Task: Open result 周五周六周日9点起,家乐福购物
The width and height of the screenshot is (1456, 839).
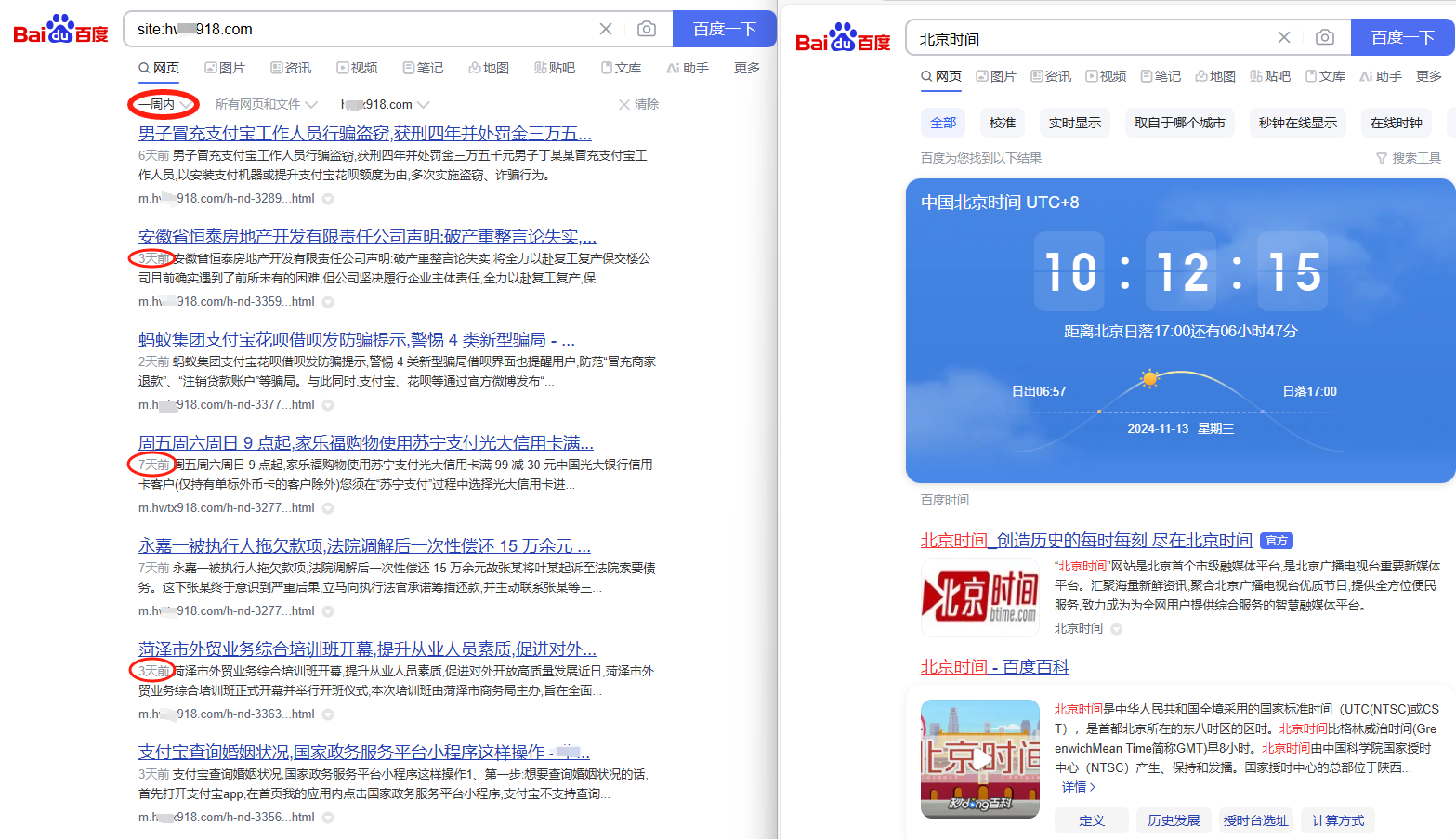Action: pyautogui.click(x=366, y=442)
